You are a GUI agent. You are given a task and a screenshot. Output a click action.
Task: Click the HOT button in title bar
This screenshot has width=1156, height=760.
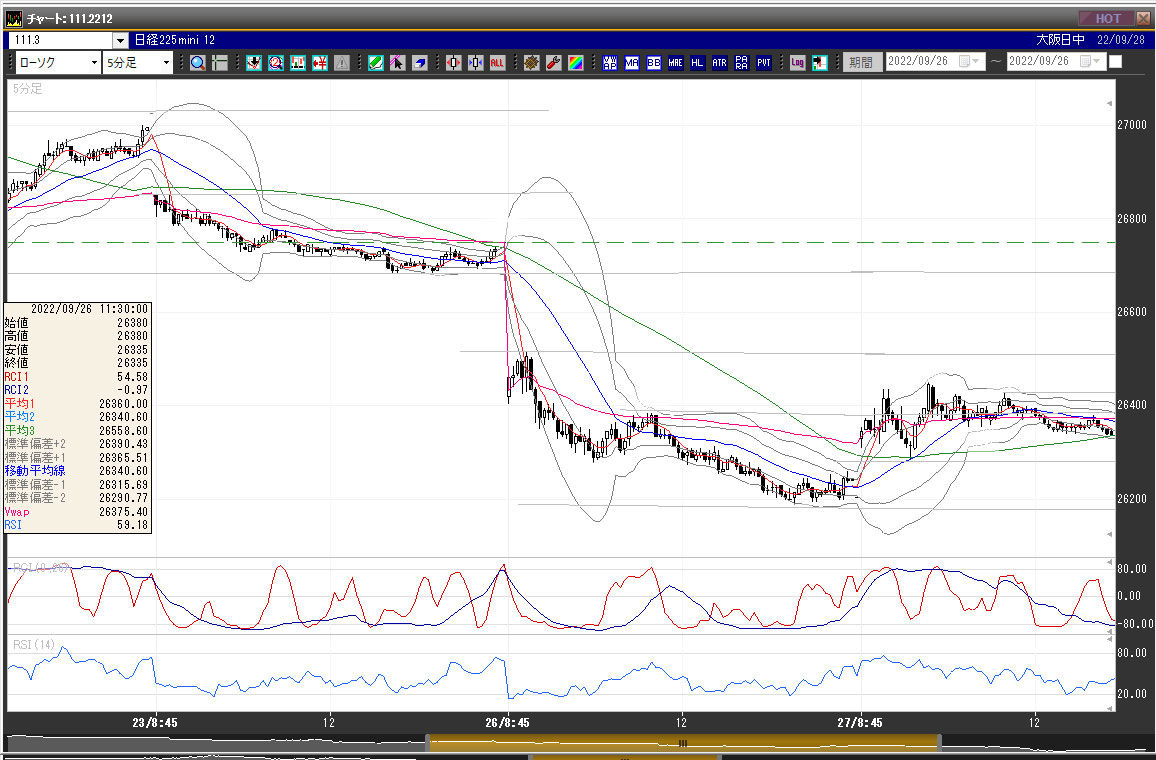pos(1107,18)
